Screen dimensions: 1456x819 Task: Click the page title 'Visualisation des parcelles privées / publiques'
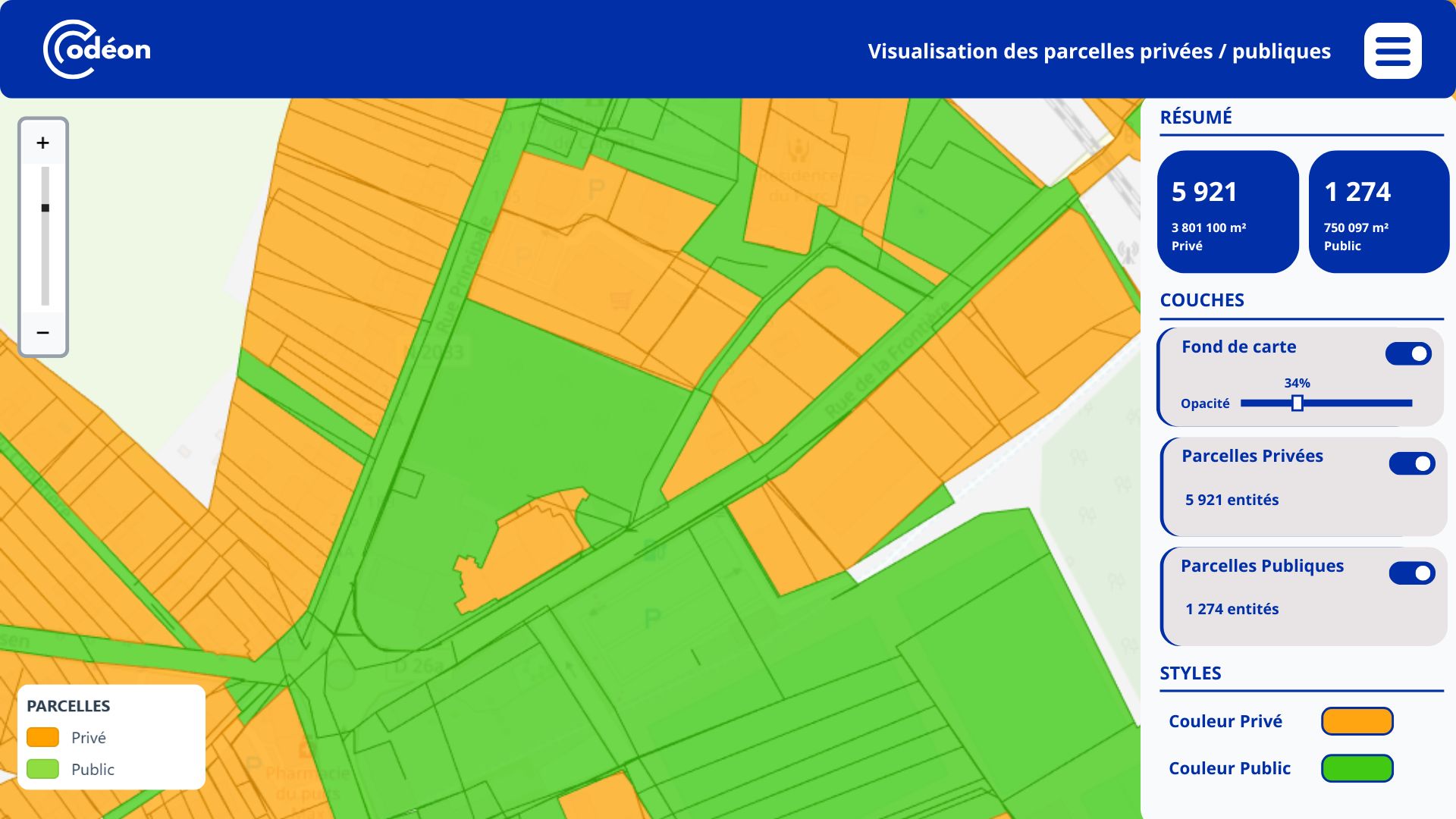coord(1099,51)
